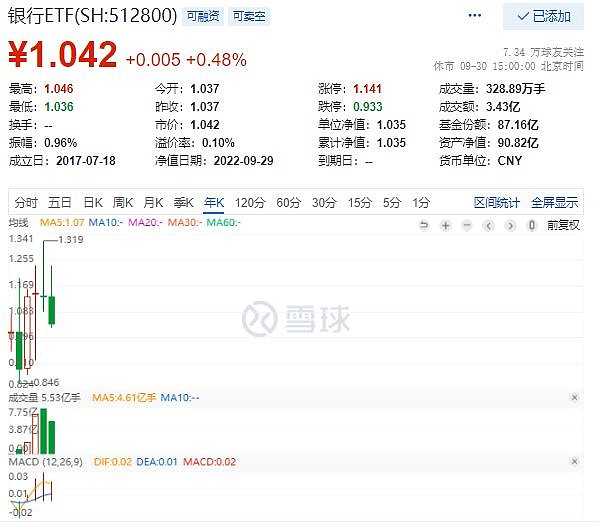Click the MA20 moving average label
This screenshot has width=599, height=528.
click(x=145, y=222)
